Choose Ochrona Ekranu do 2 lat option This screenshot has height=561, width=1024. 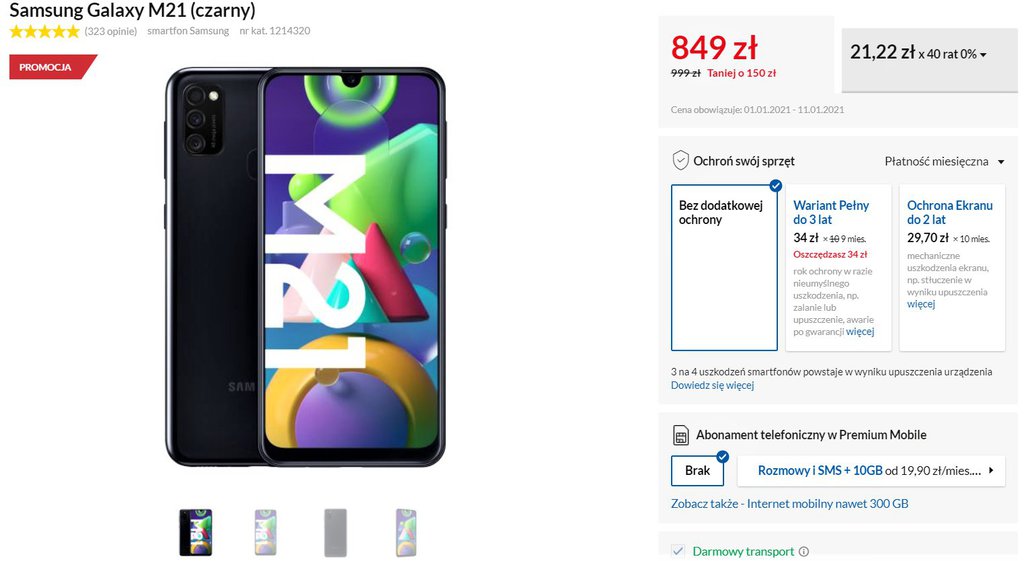tap(952, 267)
